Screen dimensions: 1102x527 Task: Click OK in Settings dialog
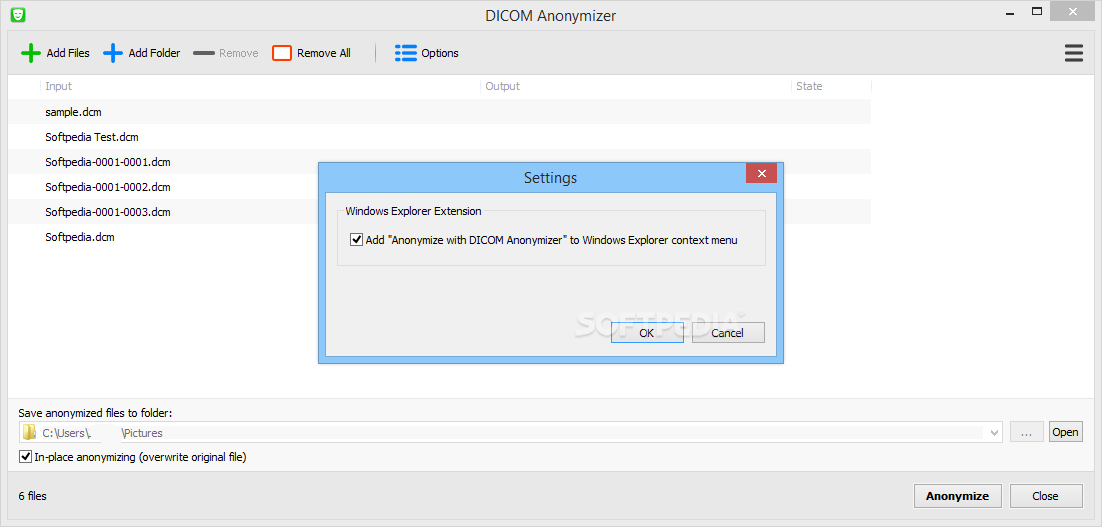[x=647, y=333]
